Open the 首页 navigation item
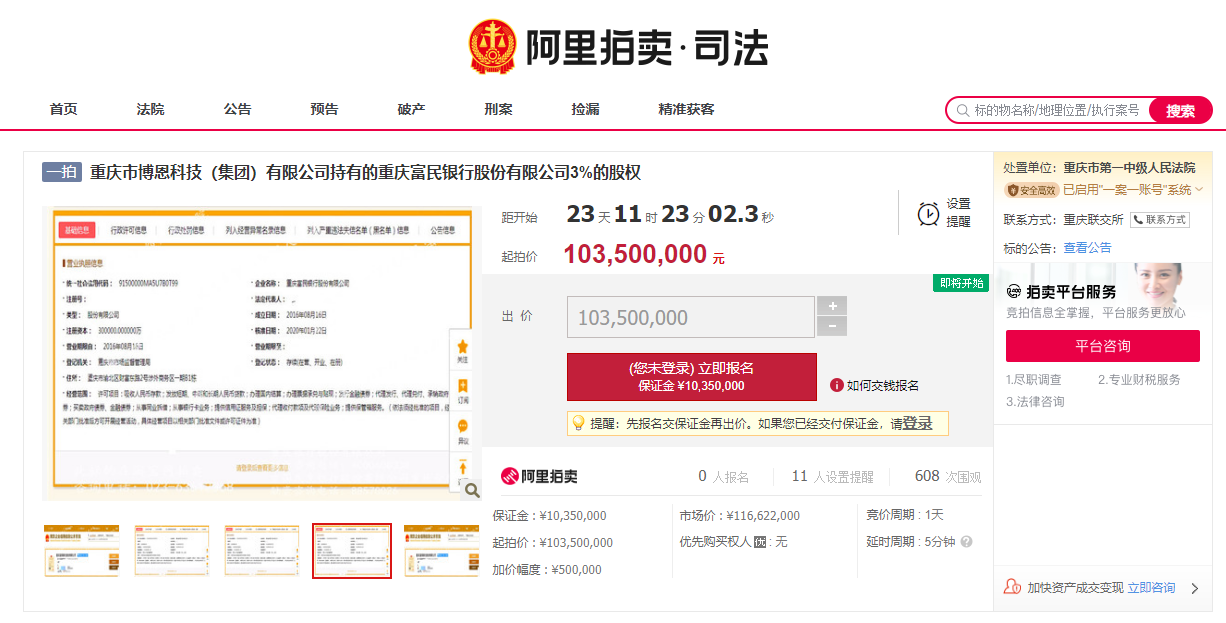Screen dimensions: 1226x623 coord(64,109)
